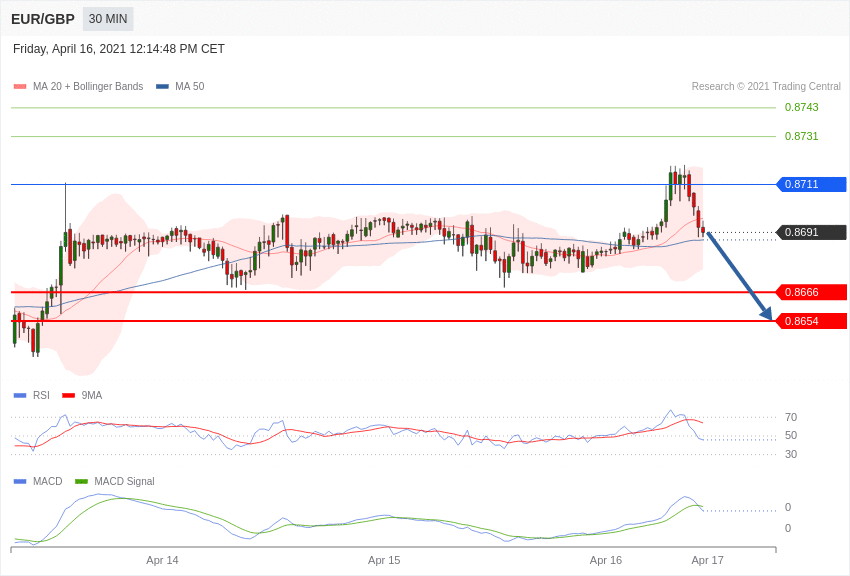Click the red 0.8654 support price tag
This screenshot has height=576, width=850.
click(x=812, y=321)
